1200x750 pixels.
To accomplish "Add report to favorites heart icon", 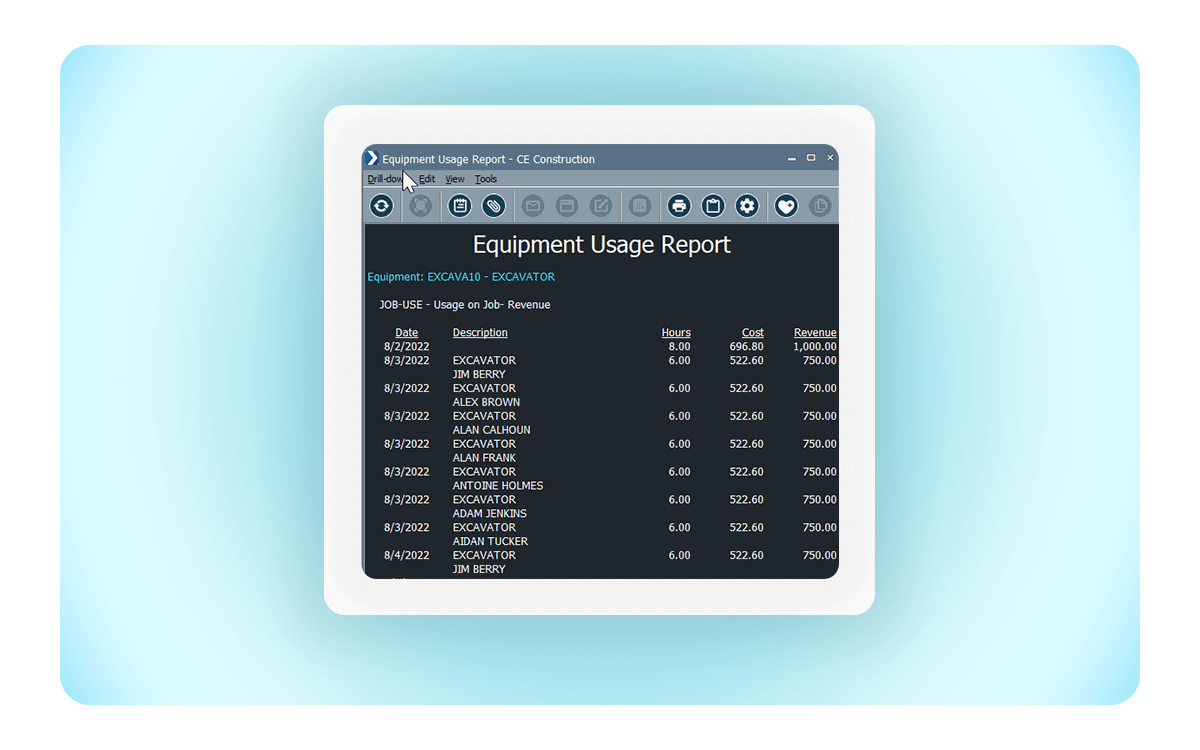I will pyautogui.click(x=787, y=206).
